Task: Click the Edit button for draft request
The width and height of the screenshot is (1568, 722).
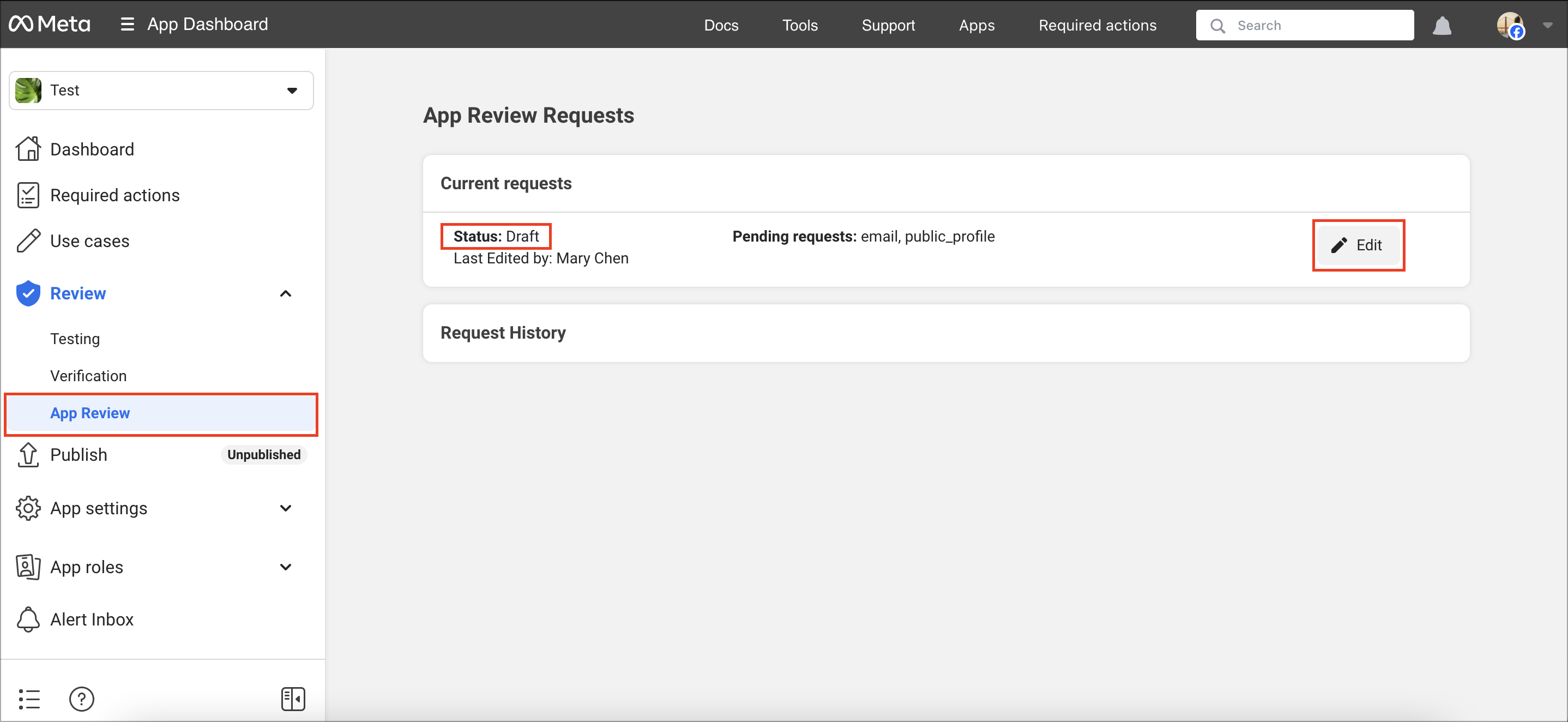Action: [1358, 245]
